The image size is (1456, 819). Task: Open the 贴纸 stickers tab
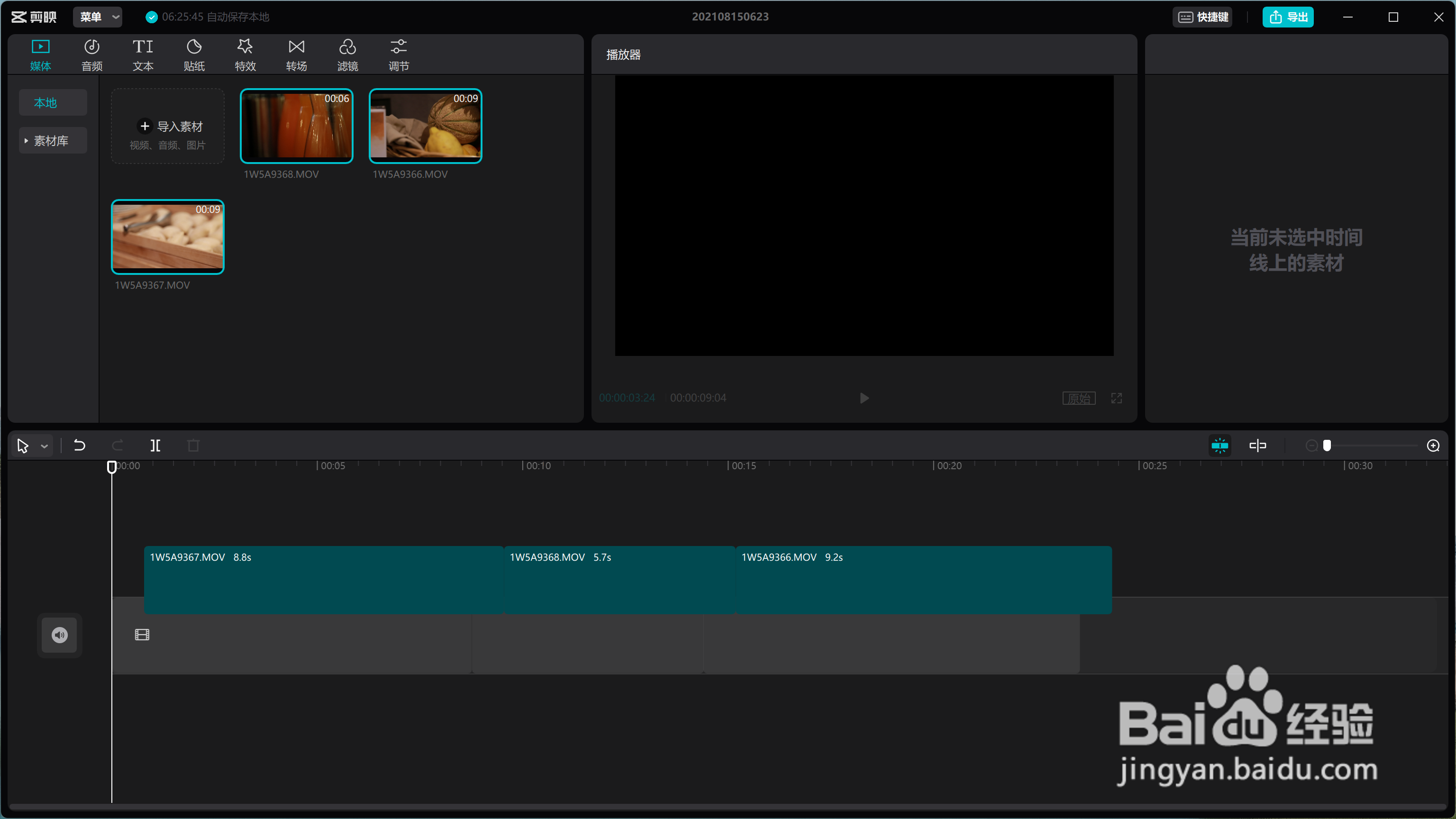coord(194,55)
